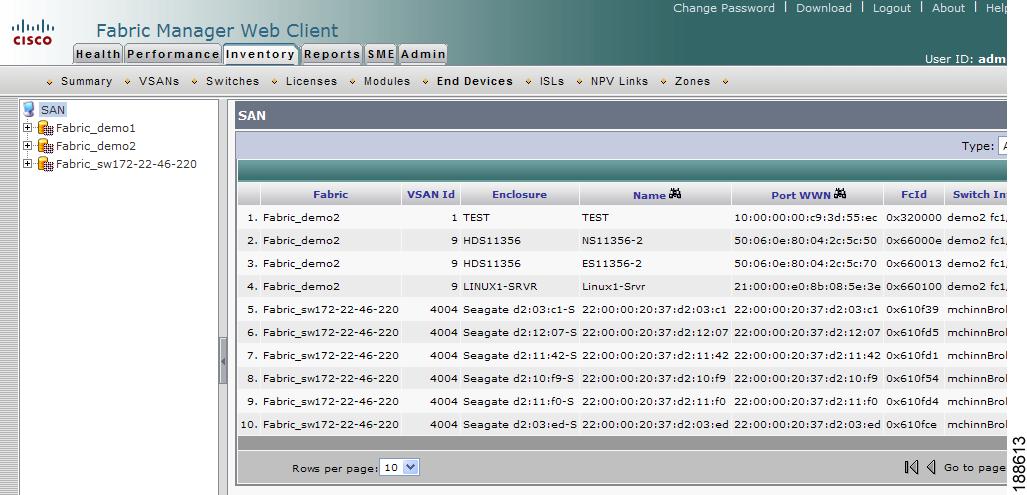Image resolution: width=1027 pixels, height=495 pixels.
Task: Click the NS11356-2 name cell
Action: (612, 241)
